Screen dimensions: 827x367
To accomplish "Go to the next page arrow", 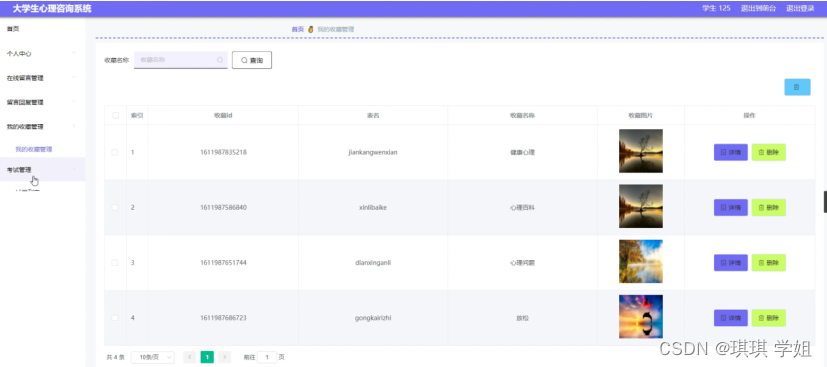I will [x=225, y=357].
